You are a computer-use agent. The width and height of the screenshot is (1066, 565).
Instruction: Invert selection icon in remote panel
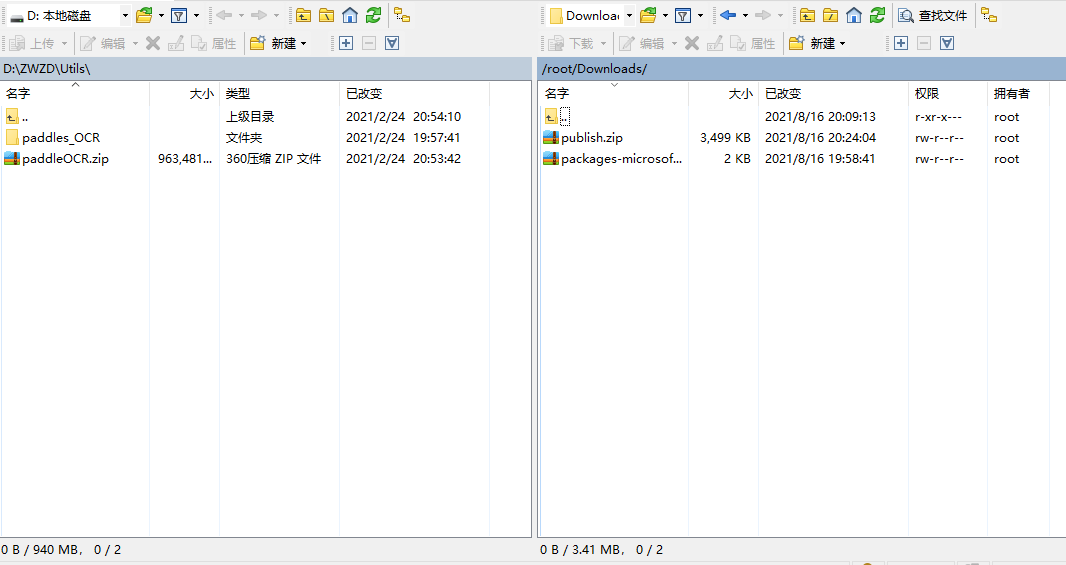[947, 44]
